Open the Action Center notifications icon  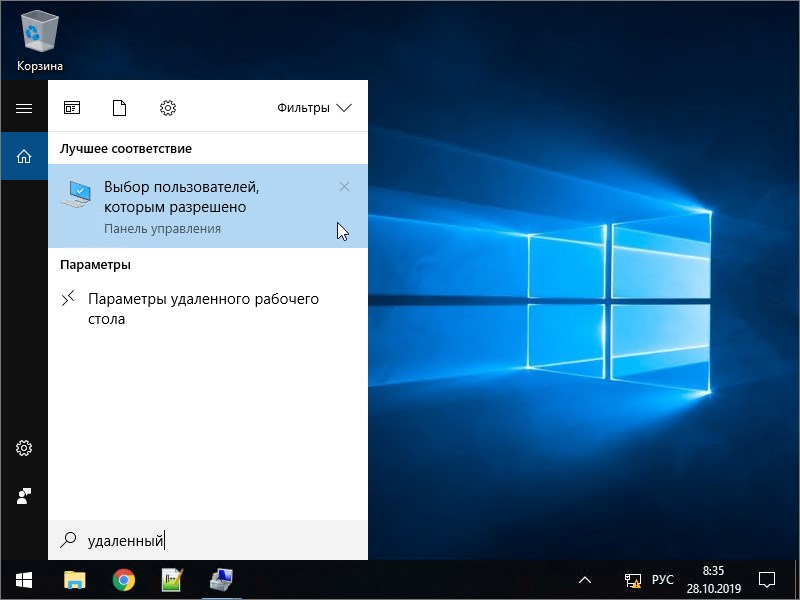pyautogui.click(x=767, y=580)
